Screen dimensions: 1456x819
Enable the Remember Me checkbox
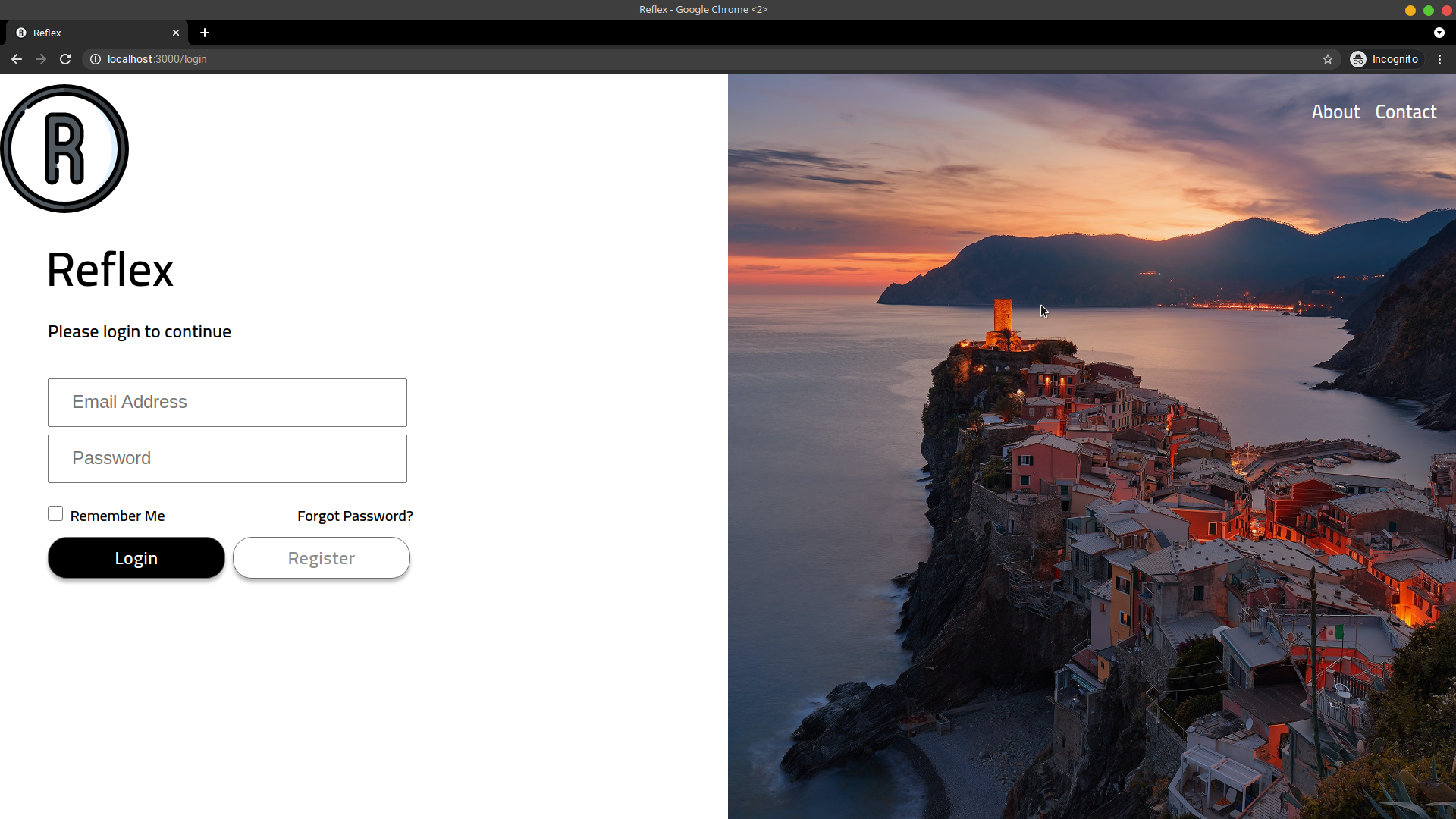tap(55, 514)
